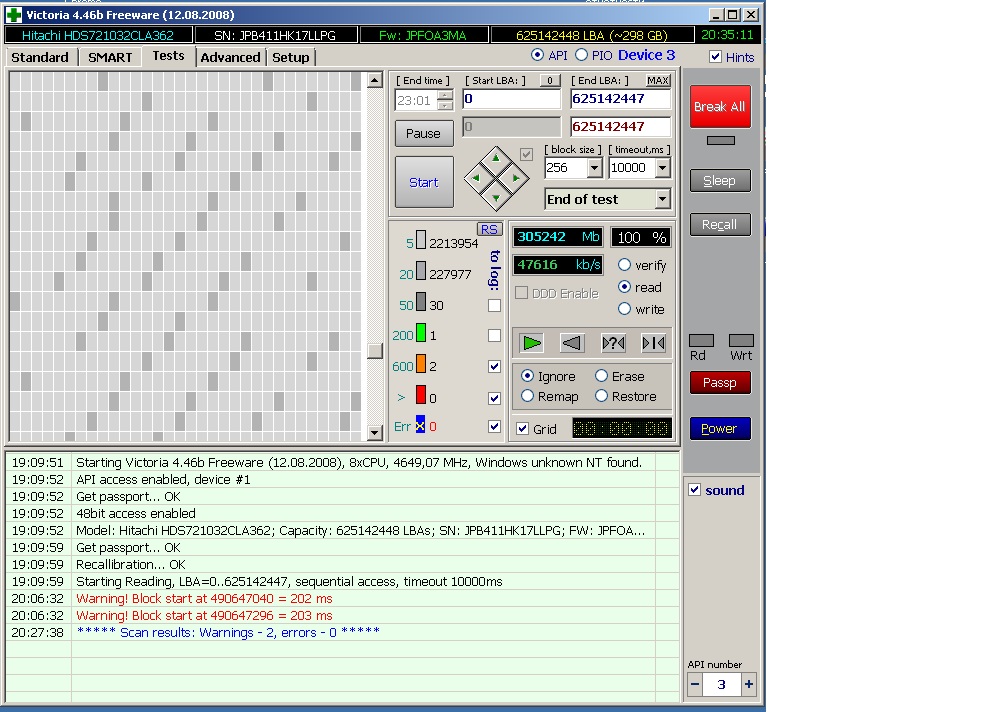
Task: Click the minus API number button
Action: 695,684
